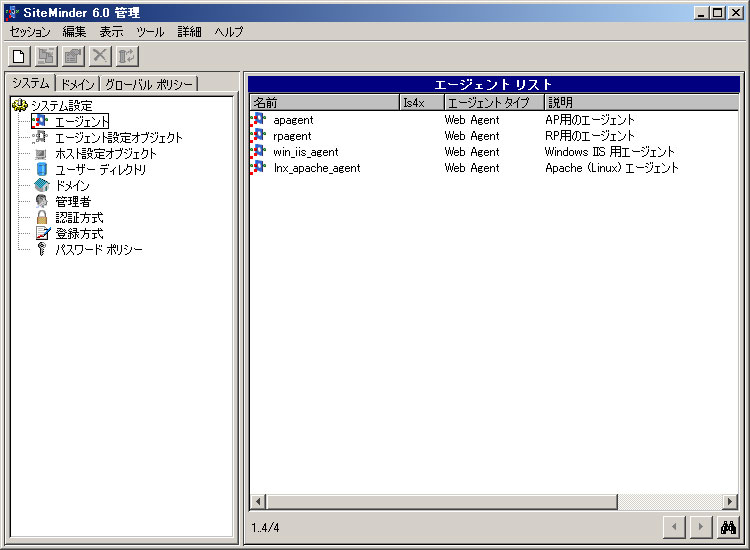Click the SiteMinder title bar app icon
750x550 pixels.
click(12, 12)
